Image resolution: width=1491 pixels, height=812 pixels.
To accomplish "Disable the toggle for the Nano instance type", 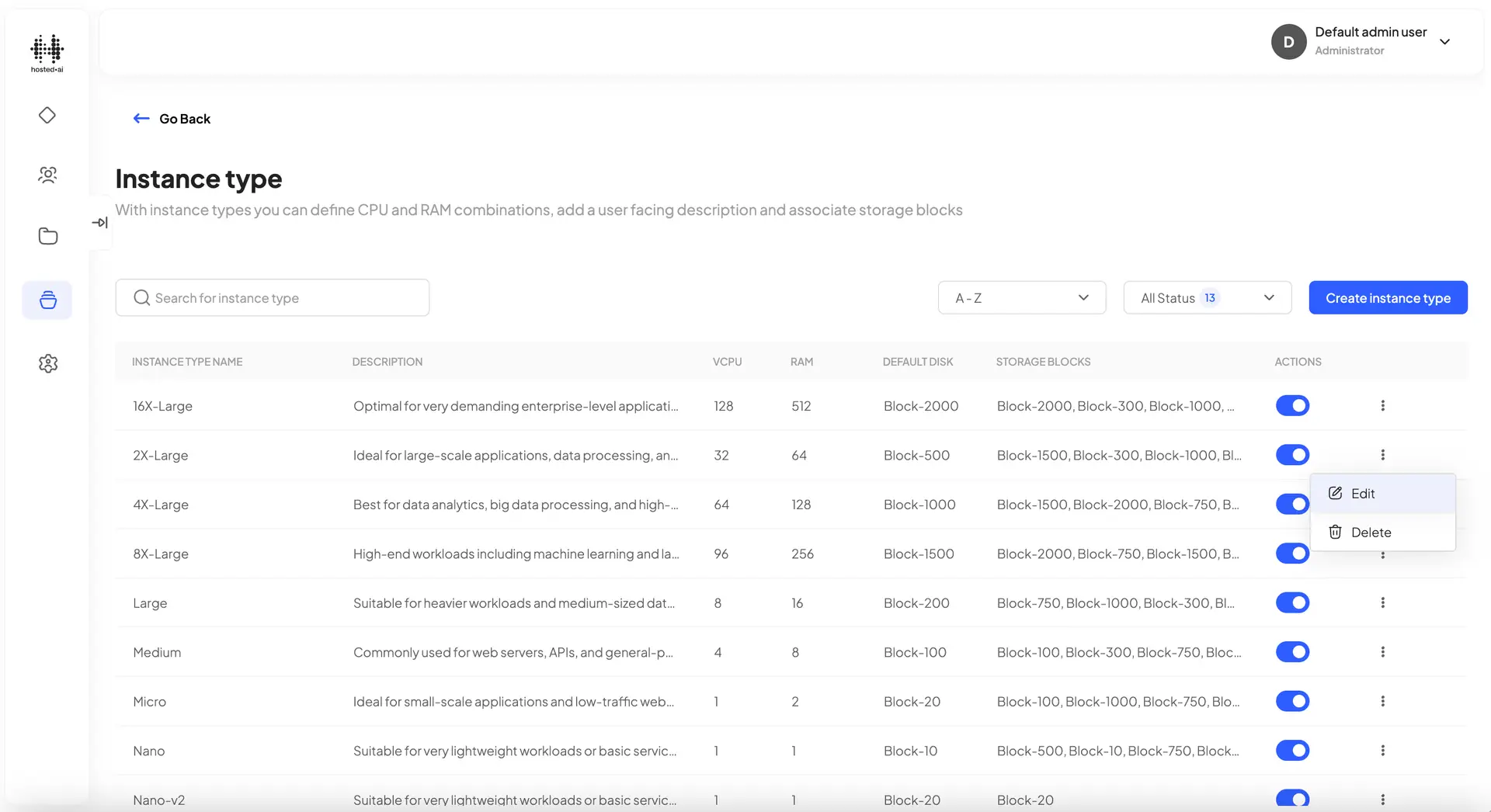I will [x=1291, y=750].
